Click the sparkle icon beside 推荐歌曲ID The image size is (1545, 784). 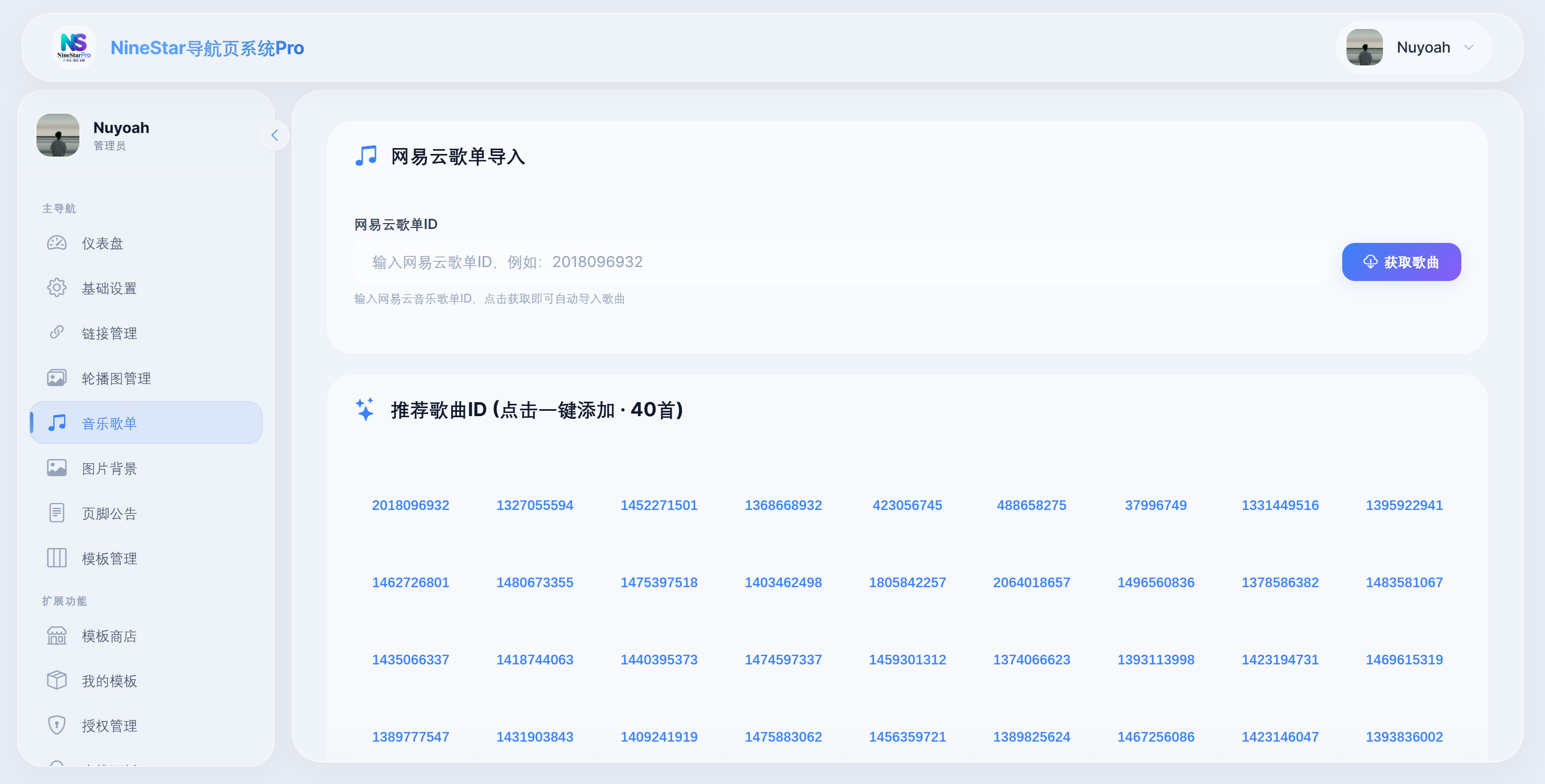pos(365,409)
